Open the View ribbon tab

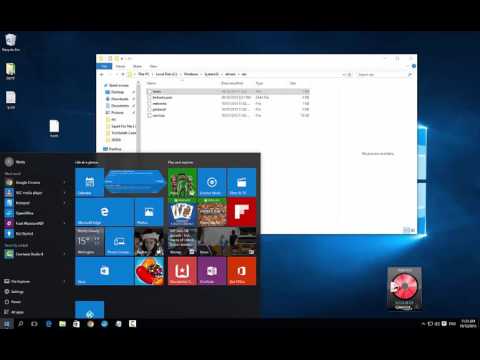point(153,66)
